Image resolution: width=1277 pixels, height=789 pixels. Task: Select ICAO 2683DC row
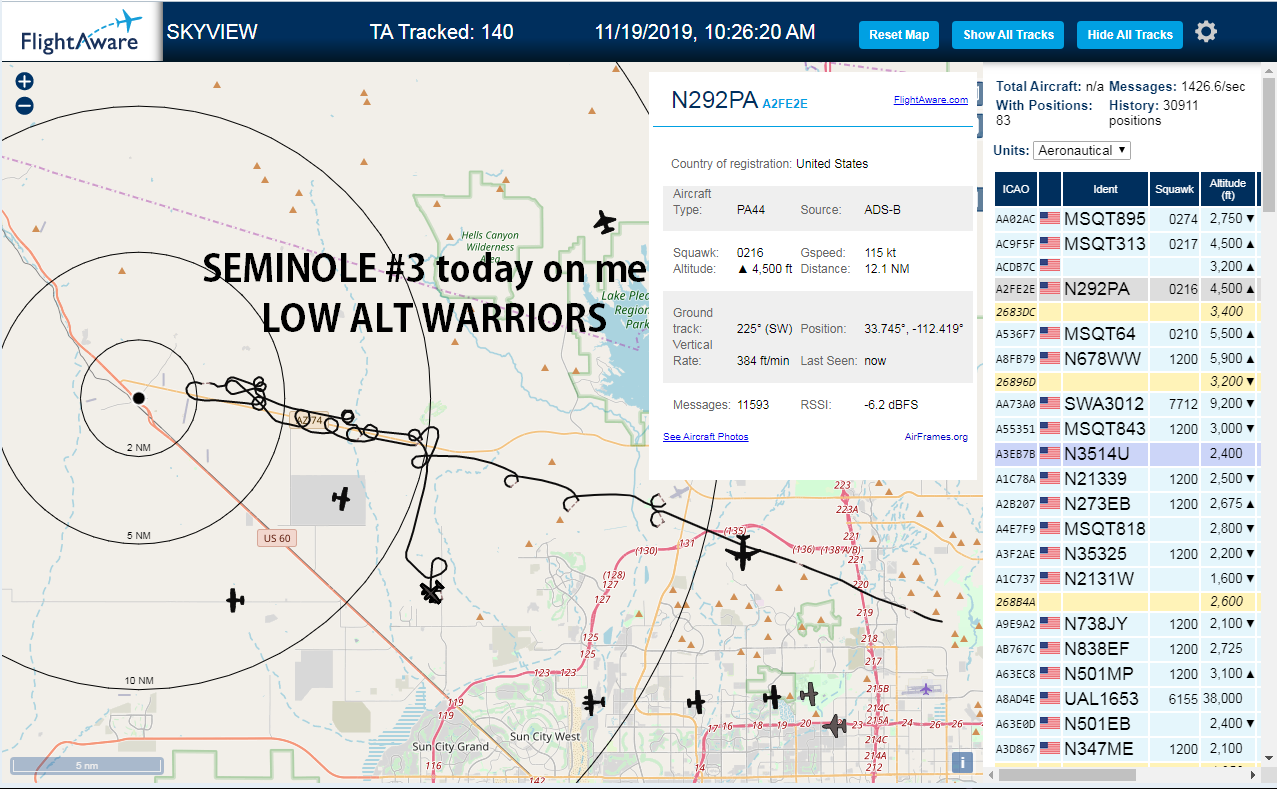(x=1126, y=311)
